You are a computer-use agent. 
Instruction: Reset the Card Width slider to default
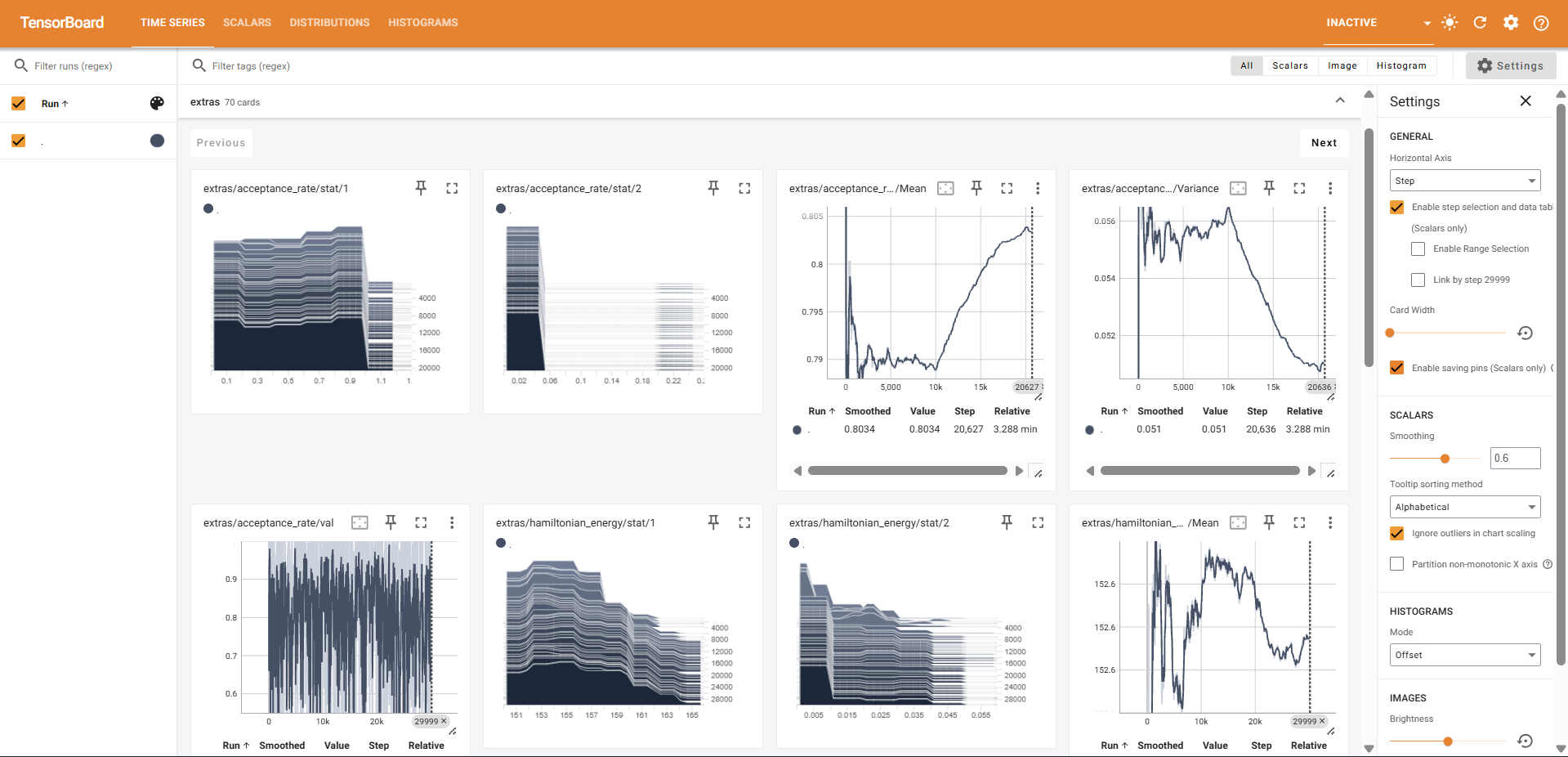click(x=1525, y=333)
